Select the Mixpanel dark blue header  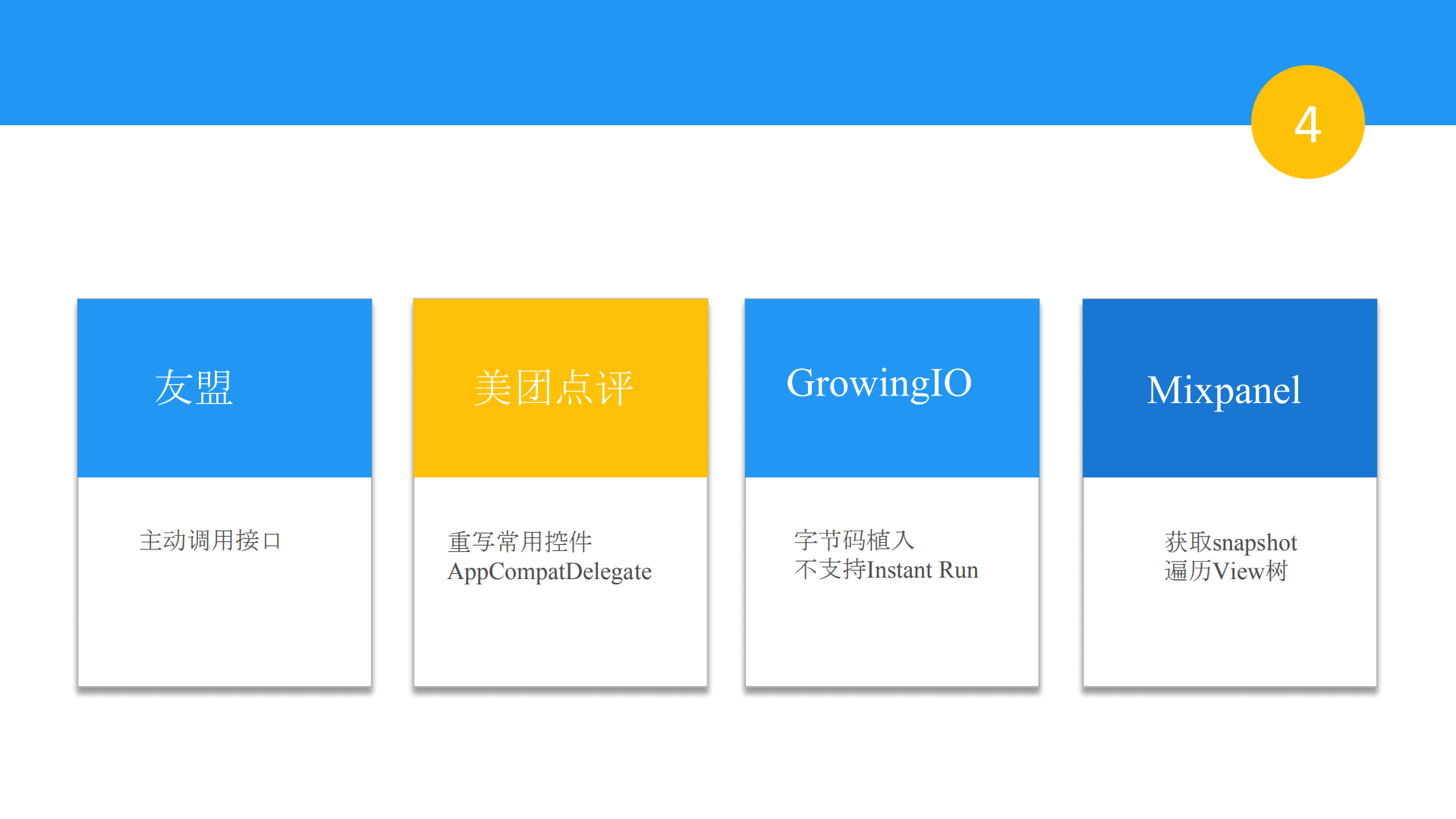1228,387
